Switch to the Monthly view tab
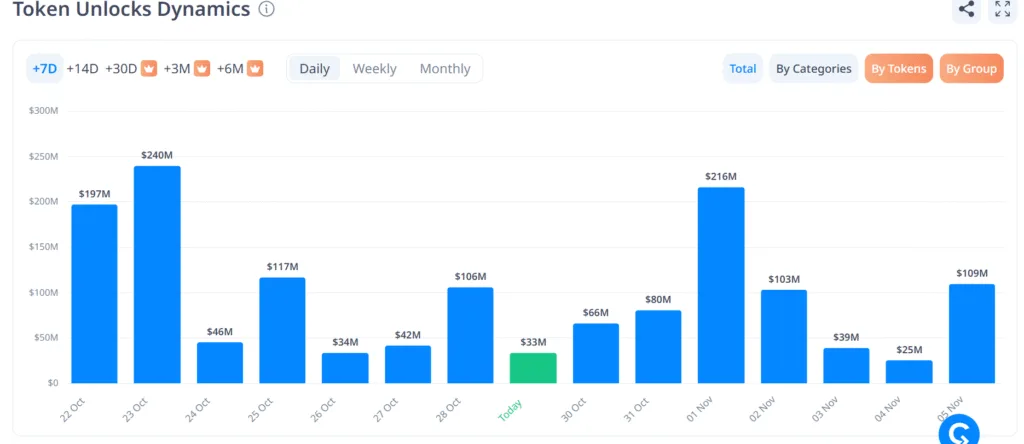1024x444 pixels. coord(445,69)
